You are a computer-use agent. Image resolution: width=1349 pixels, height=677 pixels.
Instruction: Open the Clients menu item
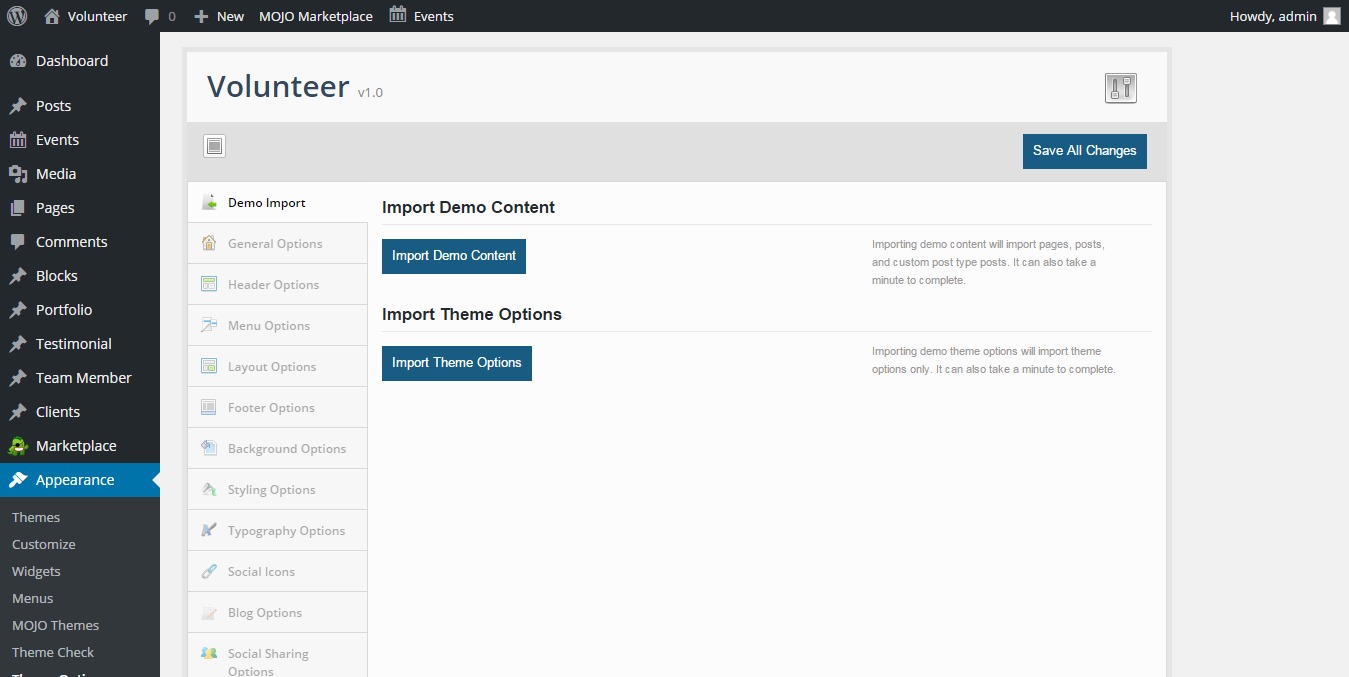[80, 412]
